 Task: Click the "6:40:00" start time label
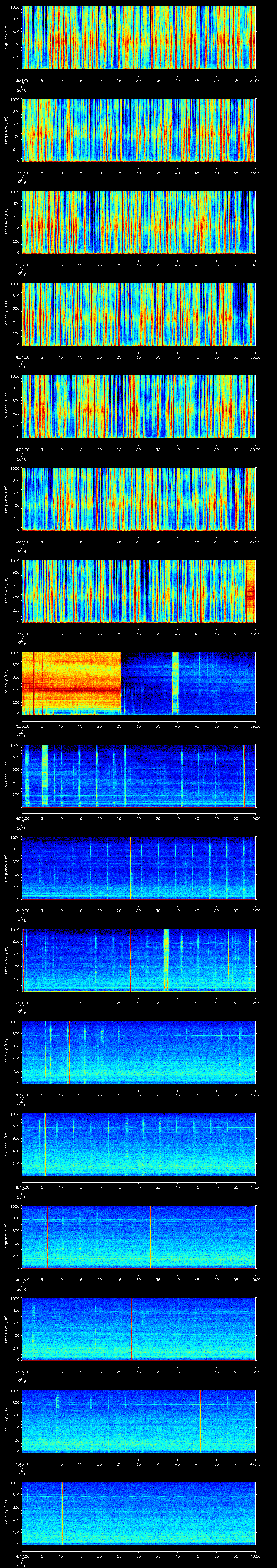(x=22, y=910)
